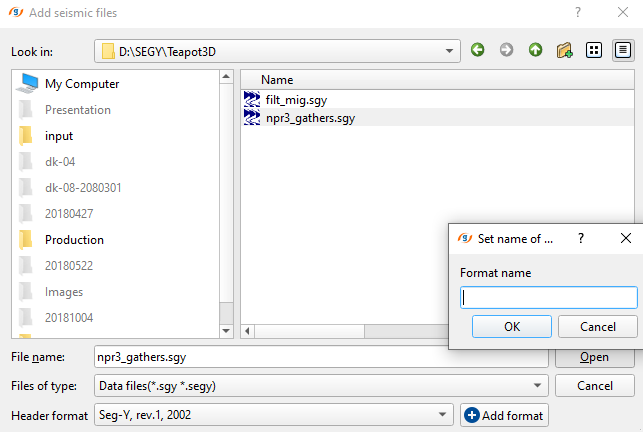Open the Look in path dropdown
This screenshot has height=432, width=643.
pyautogui.click(x=450, y=51)
